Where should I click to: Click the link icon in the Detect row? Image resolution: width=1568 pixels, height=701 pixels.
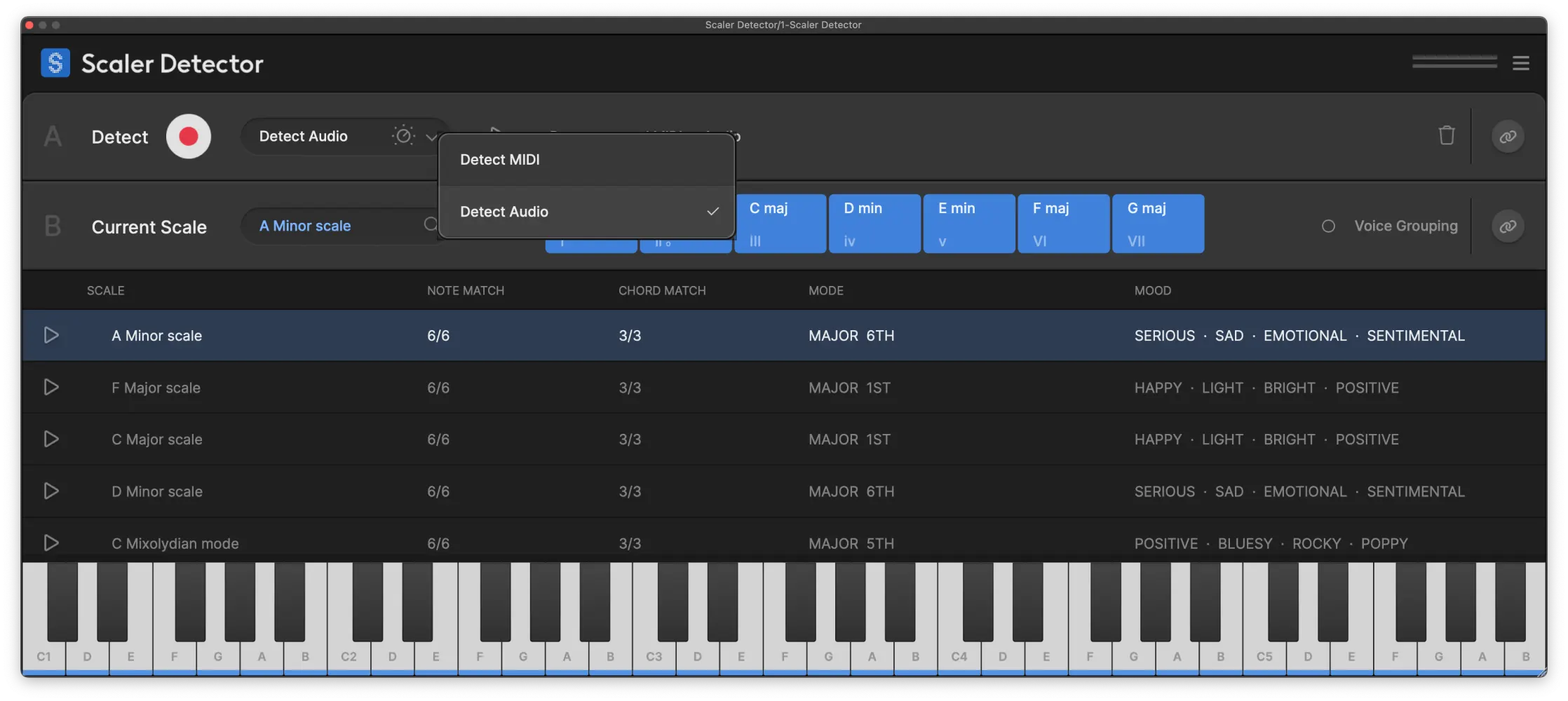click(1508, 136)
